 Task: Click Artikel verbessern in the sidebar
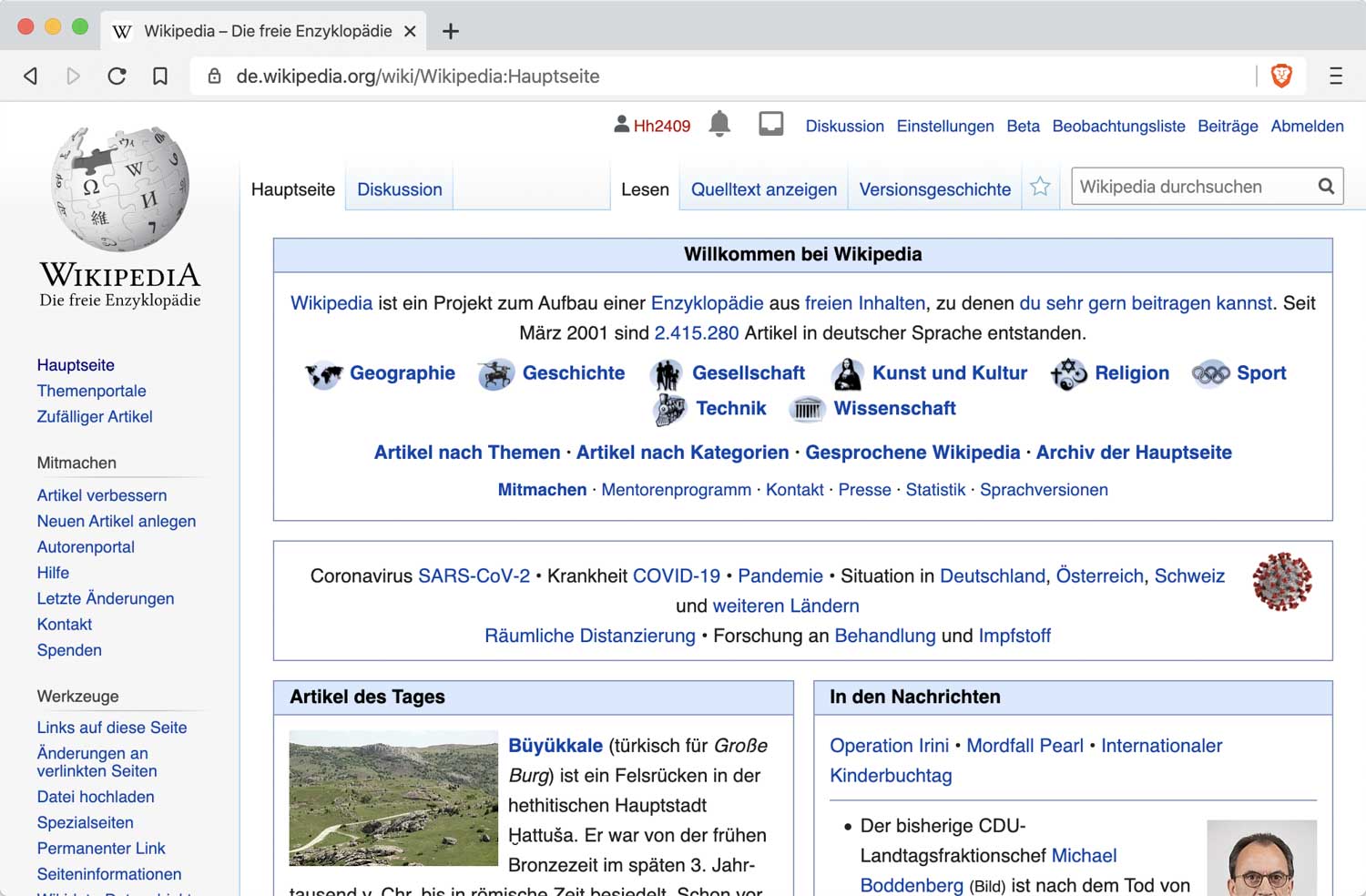click(x=102, y=495)
